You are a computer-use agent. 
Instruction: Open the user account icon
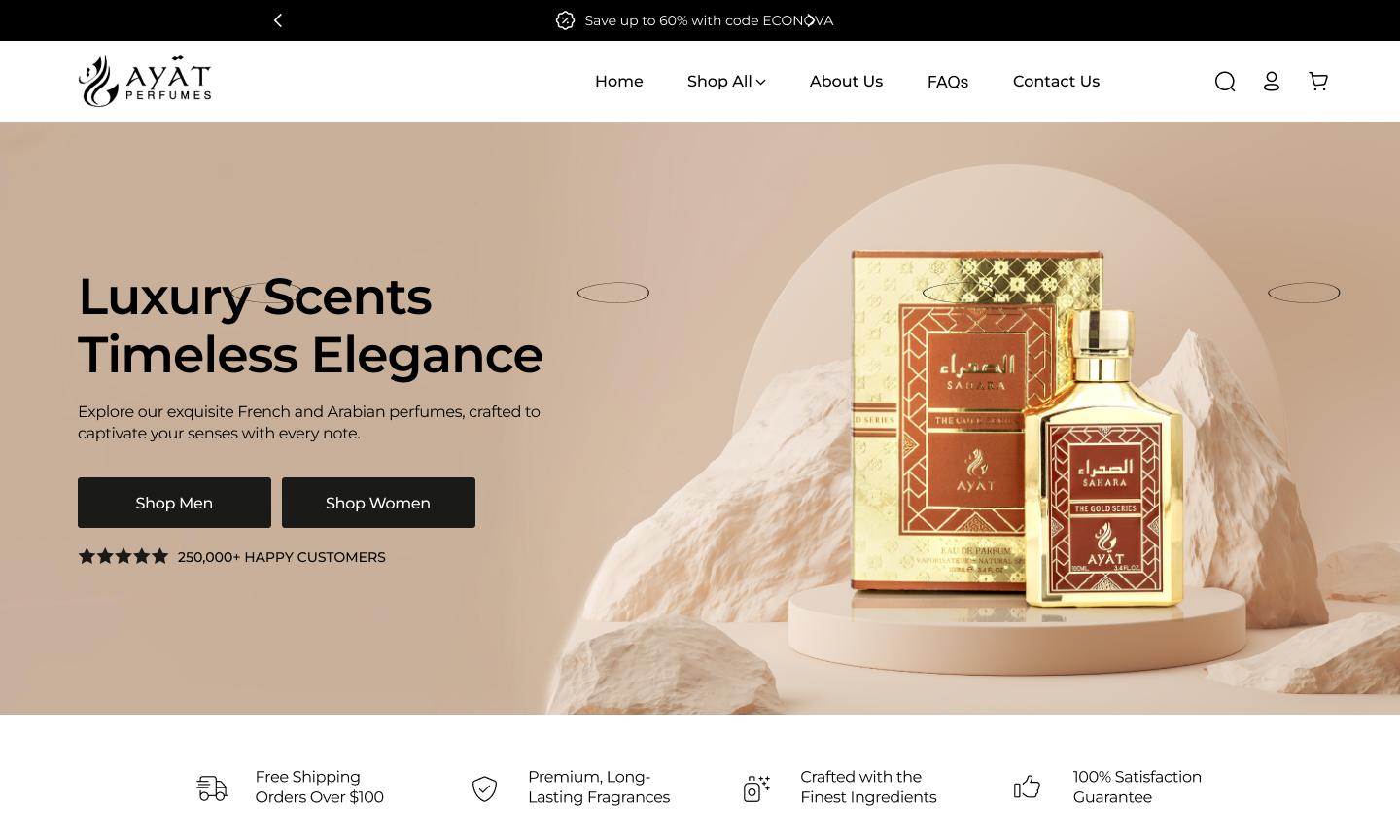click(1272, 82)
